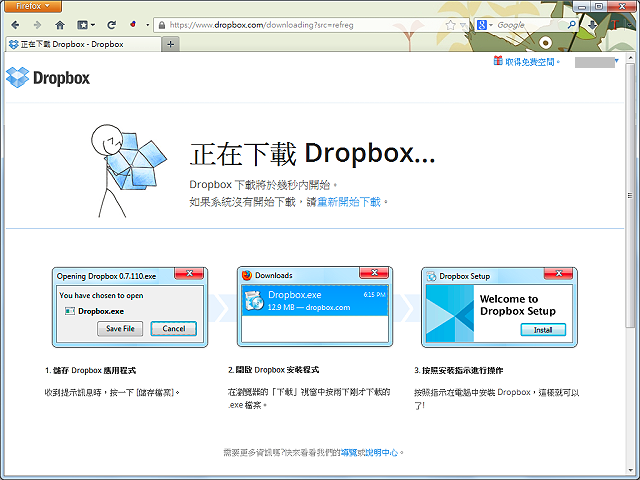Open a new tab with the plus button
This screenshot has height=480, width=640.
pyautogui.click(x=171, y=44)
